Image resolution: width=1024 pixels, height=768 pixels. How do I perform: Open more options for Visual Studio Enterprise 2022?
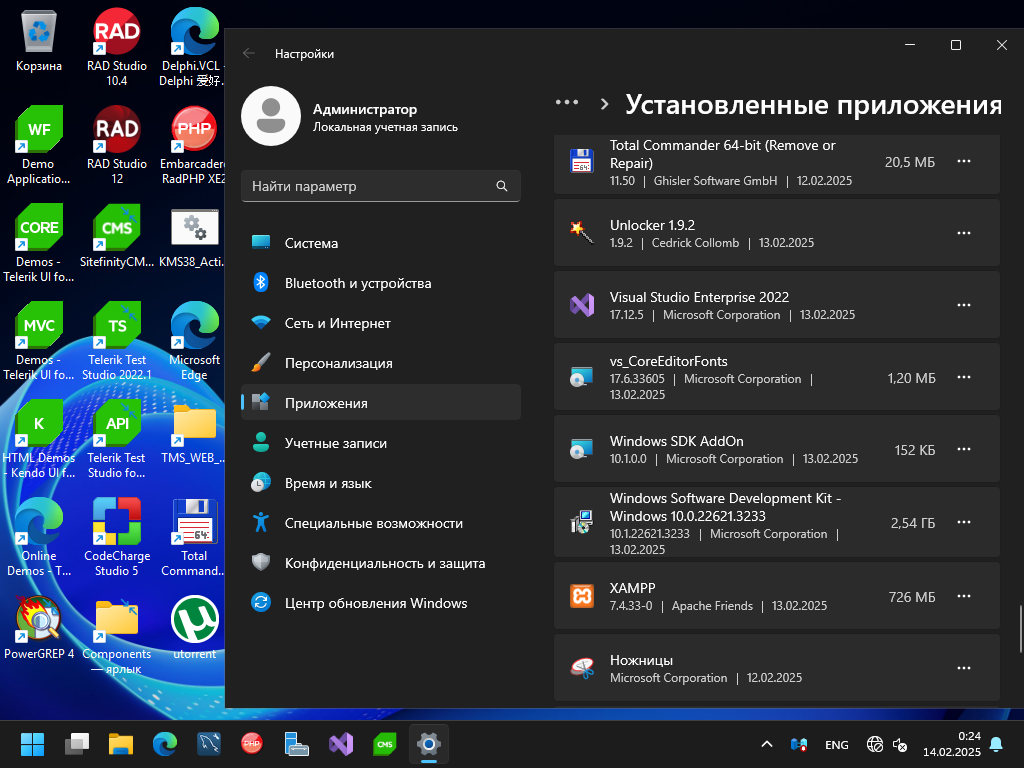964,305
